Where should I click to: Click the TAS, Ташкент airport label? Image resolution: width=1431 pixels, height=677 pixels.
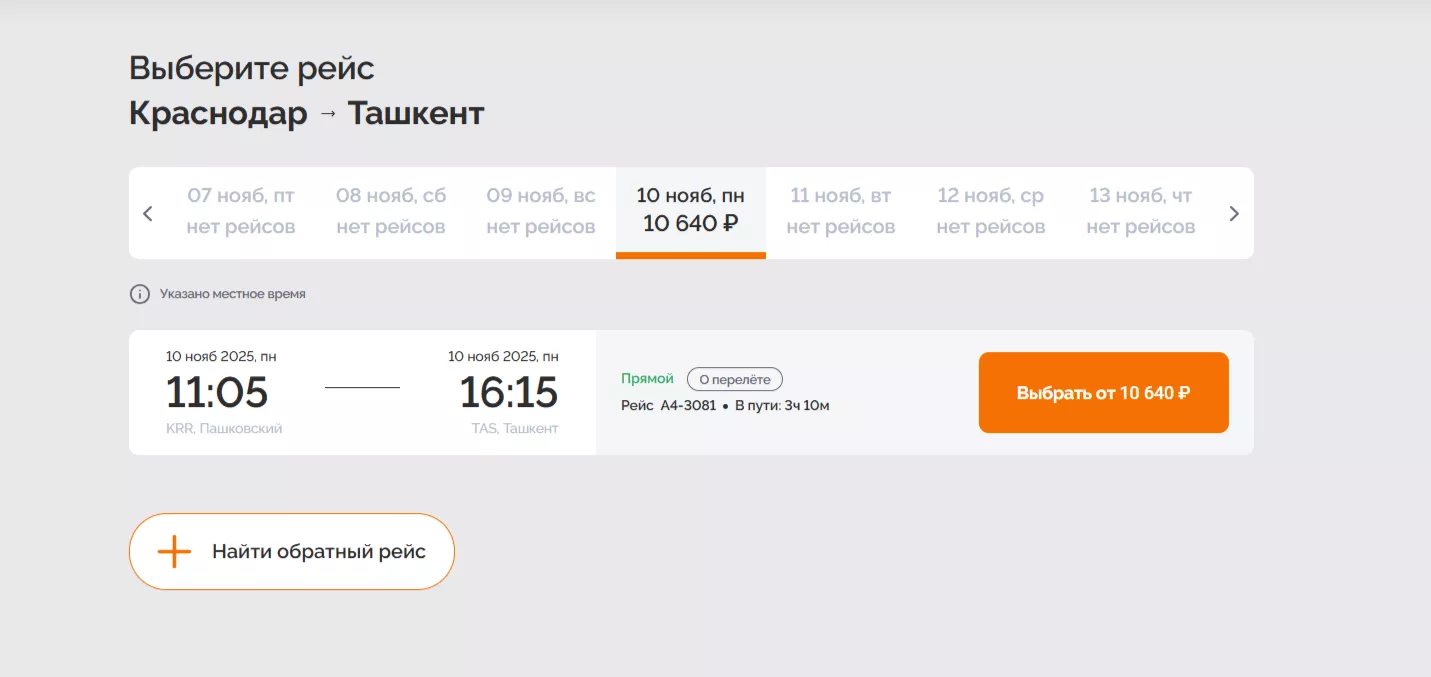click(515, 428)
